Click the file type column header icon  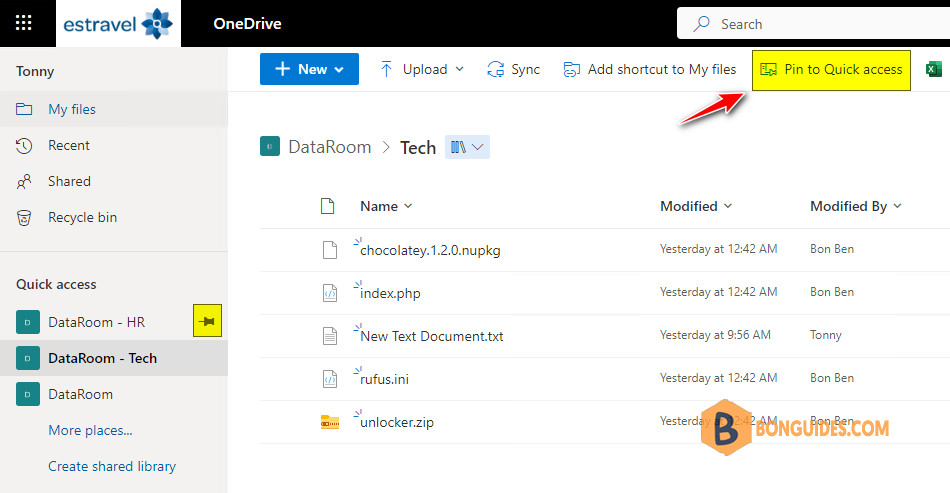(328, 207)
